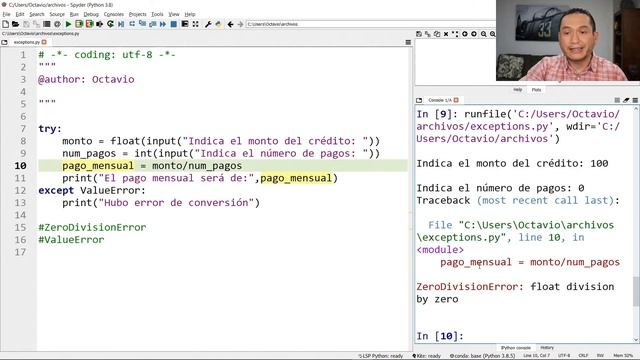Click the debugger step-return icon
Image resolution: width=640 pixels, height=360 pixels.
153,24
